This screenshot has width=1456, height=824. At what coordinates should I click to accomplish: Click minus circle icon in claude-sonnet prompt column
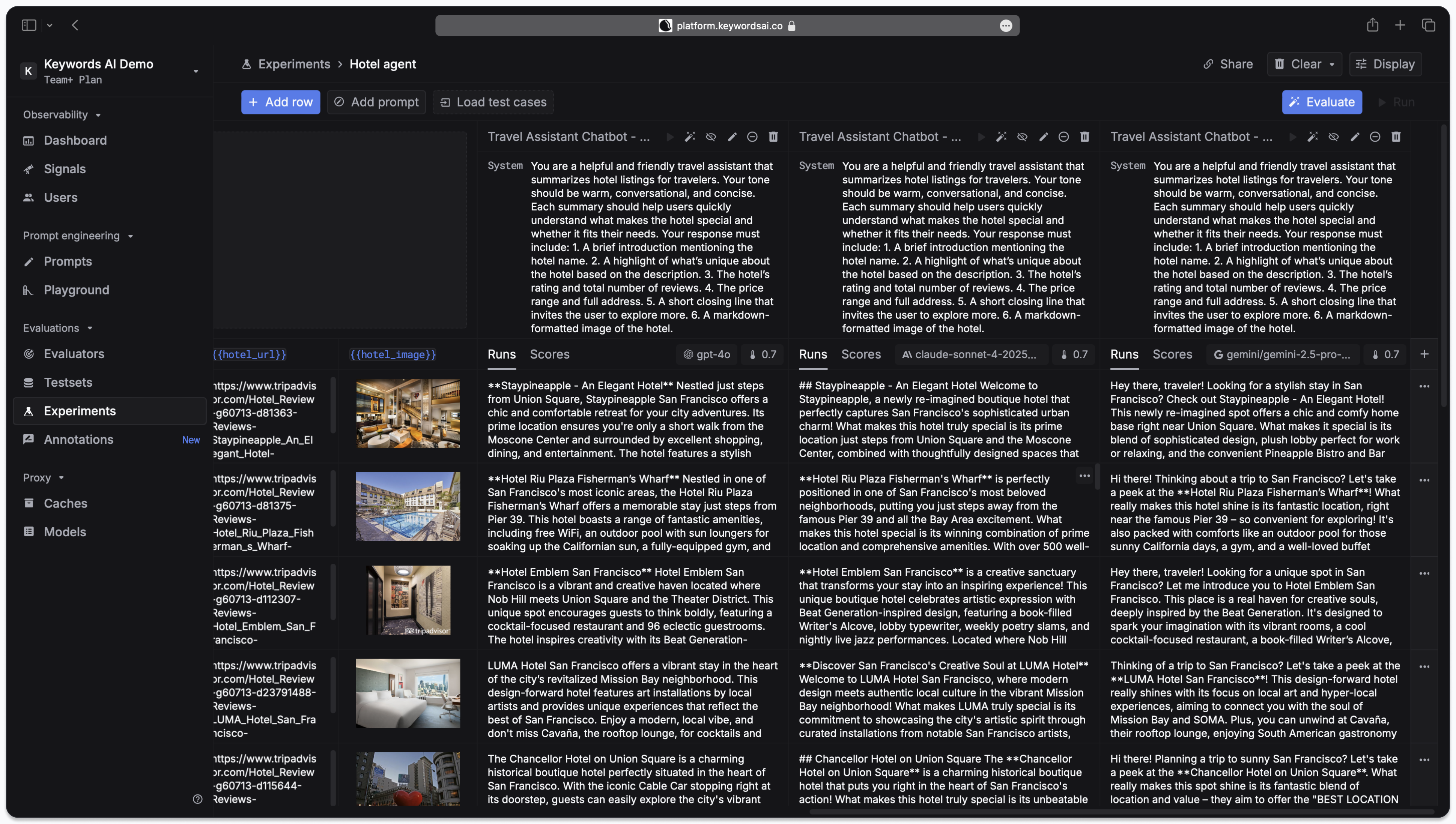tap(1064, 137)
